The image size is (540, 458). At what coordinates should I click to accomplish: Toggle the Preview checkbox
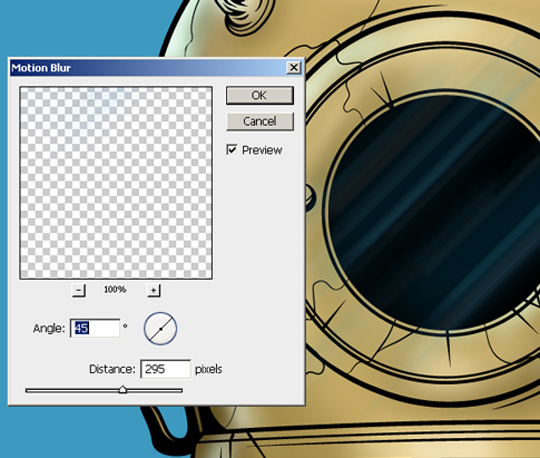232,150
